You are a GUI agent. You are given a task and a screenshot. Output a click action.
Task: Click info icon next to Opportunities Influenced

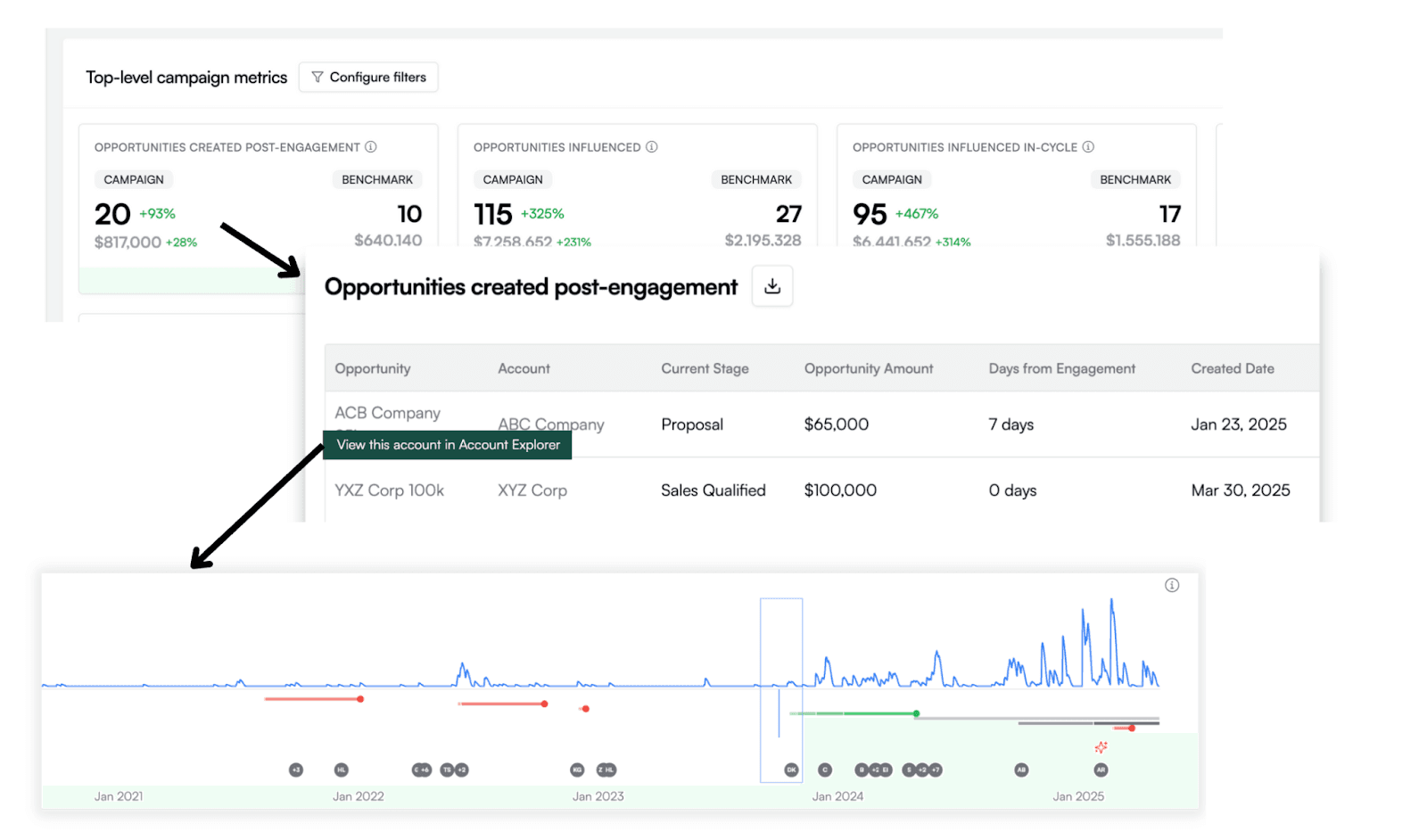[x=652, y=147]
